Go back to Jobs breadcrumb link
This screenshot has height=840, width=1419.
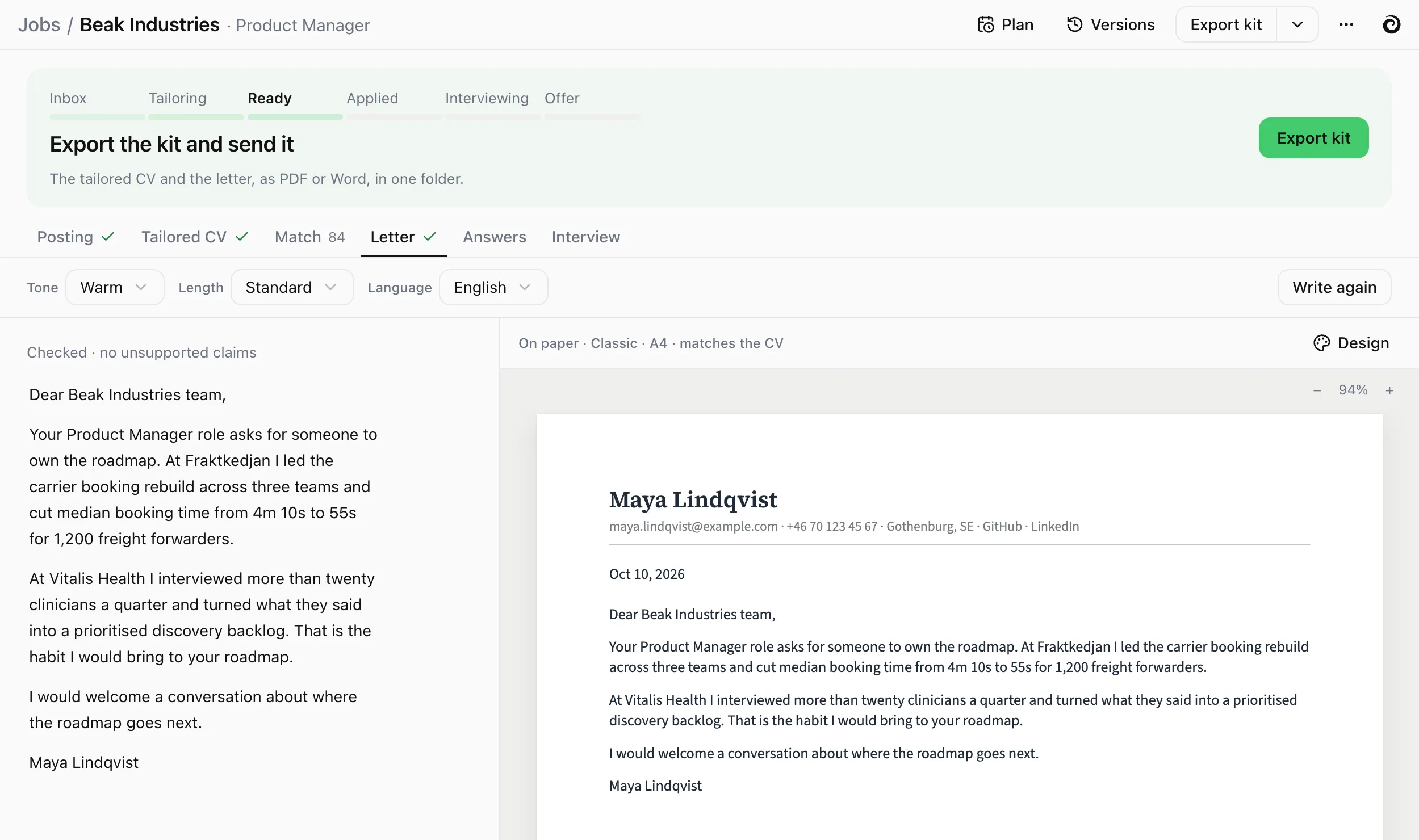(39, 25)
